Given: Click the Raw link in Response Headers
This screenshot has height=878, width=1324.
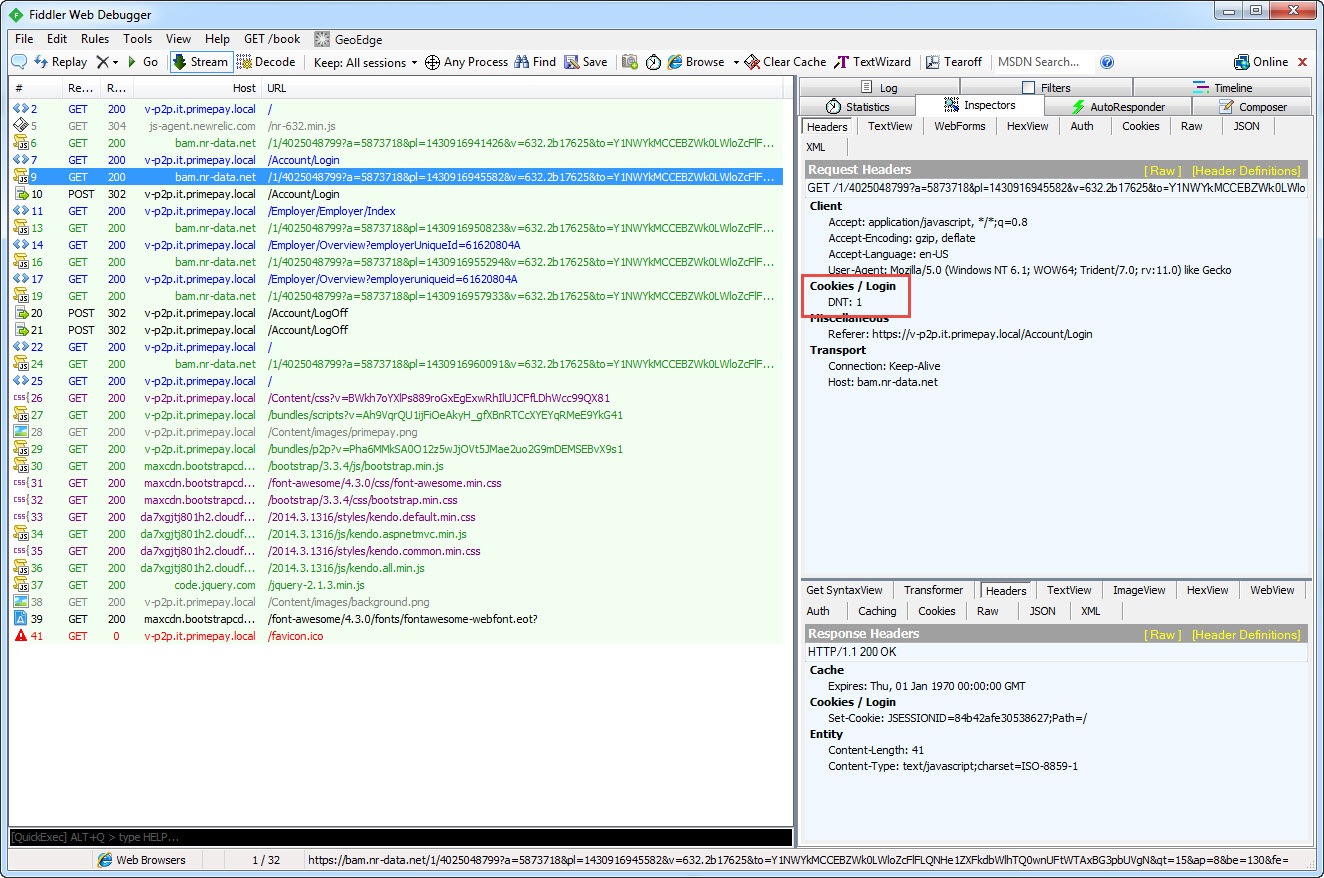Looking at the screenshot, I should point(1162,635).
